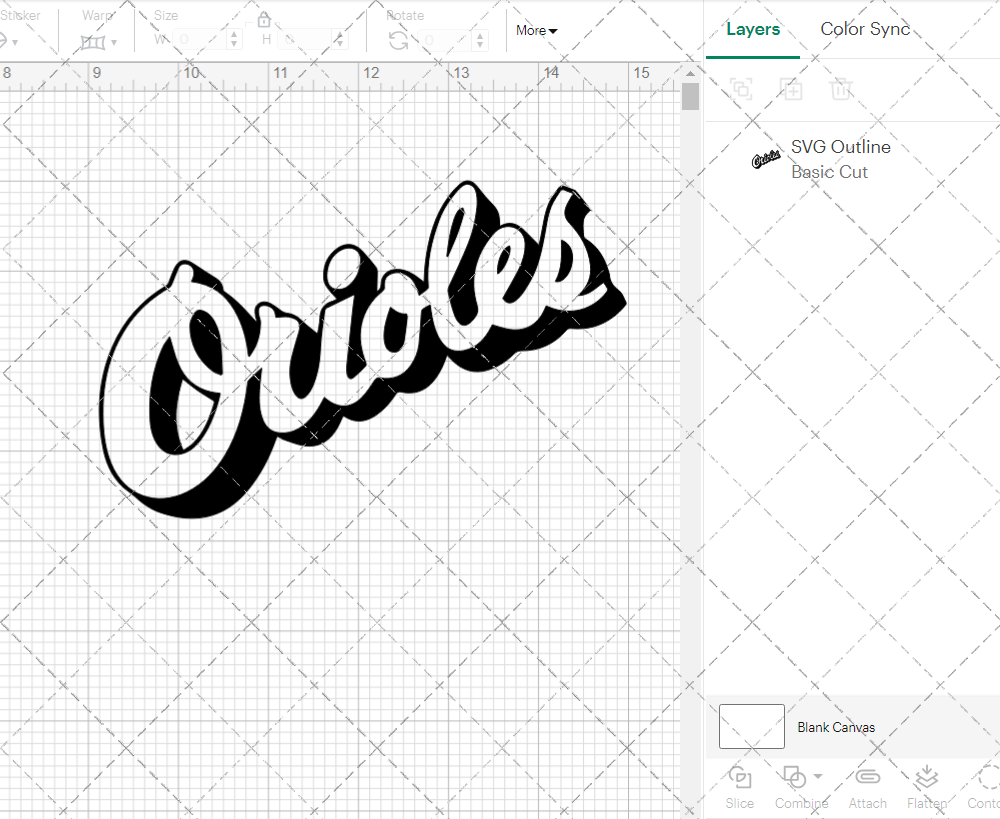Viewport: 1000px width, 819px height.
Task: Click the Warp dropdown label
Action: (97, 15)
